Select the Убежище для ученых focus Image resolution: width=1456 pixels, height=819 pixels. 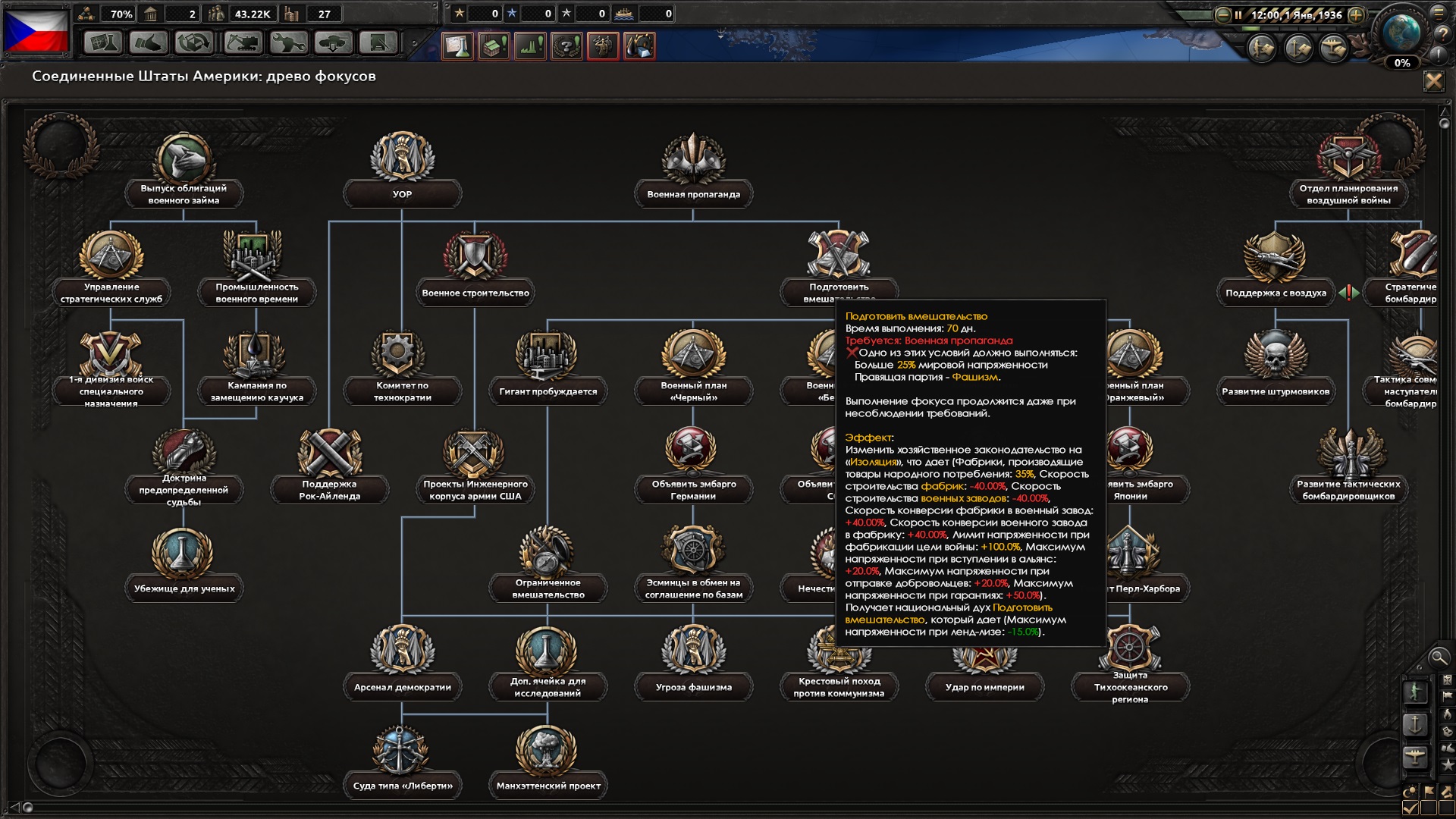click(184, 564)
